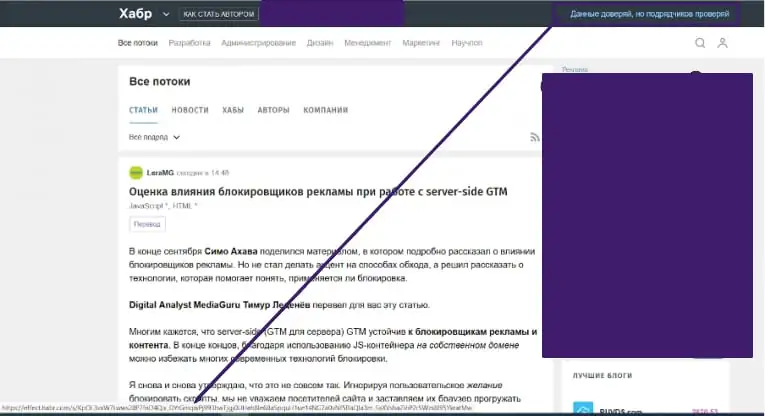Open LeraMG author profile link
This screenshot has height=416, width=765.
click(160, 173)
